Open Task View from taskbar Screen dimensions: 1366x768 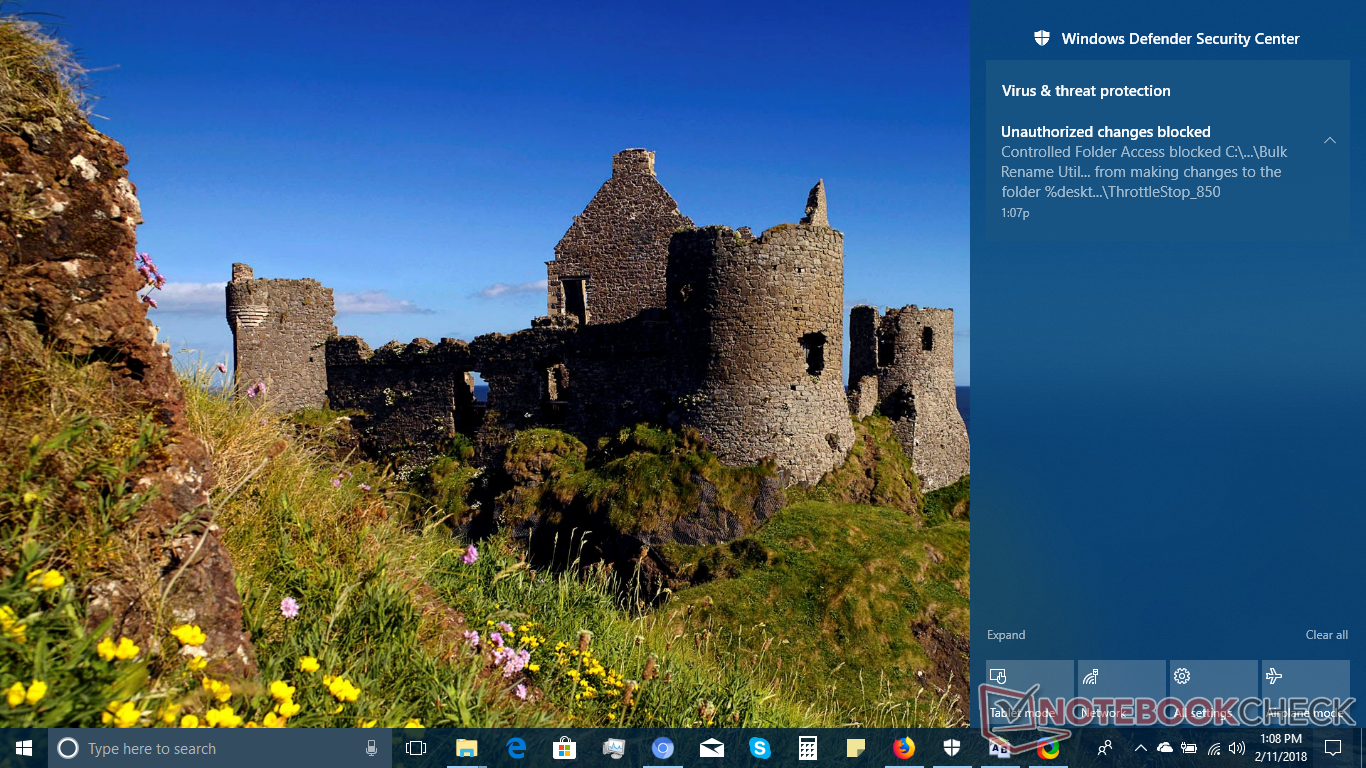[x=416, y=748]
